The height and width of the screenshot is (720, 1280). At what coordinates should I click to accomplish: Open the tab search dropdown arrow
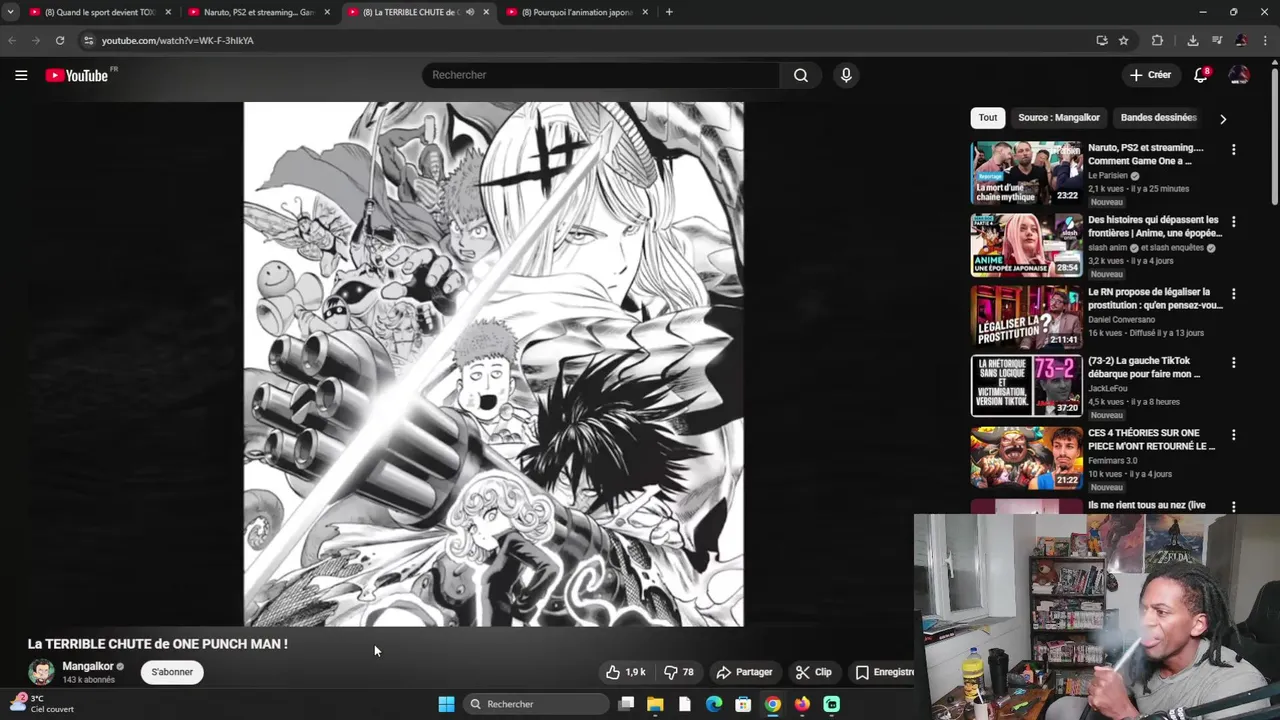[x=10, y=12]
